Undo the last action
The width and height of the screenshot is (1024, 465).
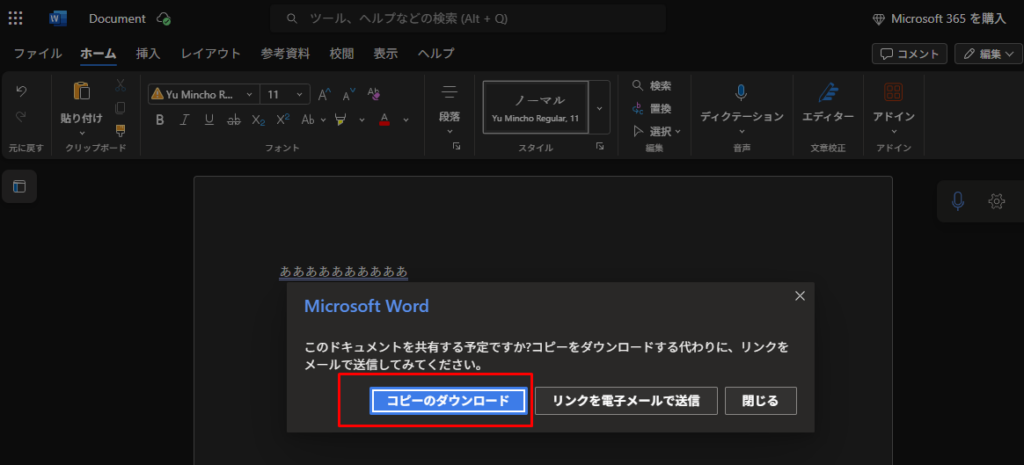21,91
